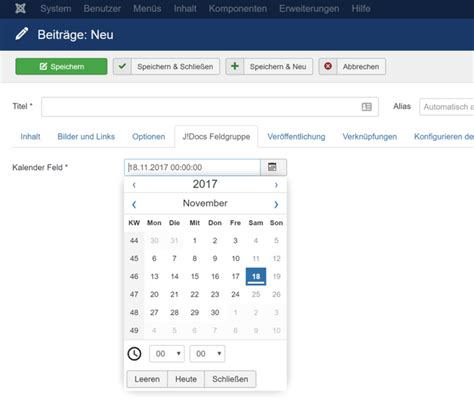Open the minutes dropdown
Viewport: 474px width, 406px height.
(x=207, y=354)
